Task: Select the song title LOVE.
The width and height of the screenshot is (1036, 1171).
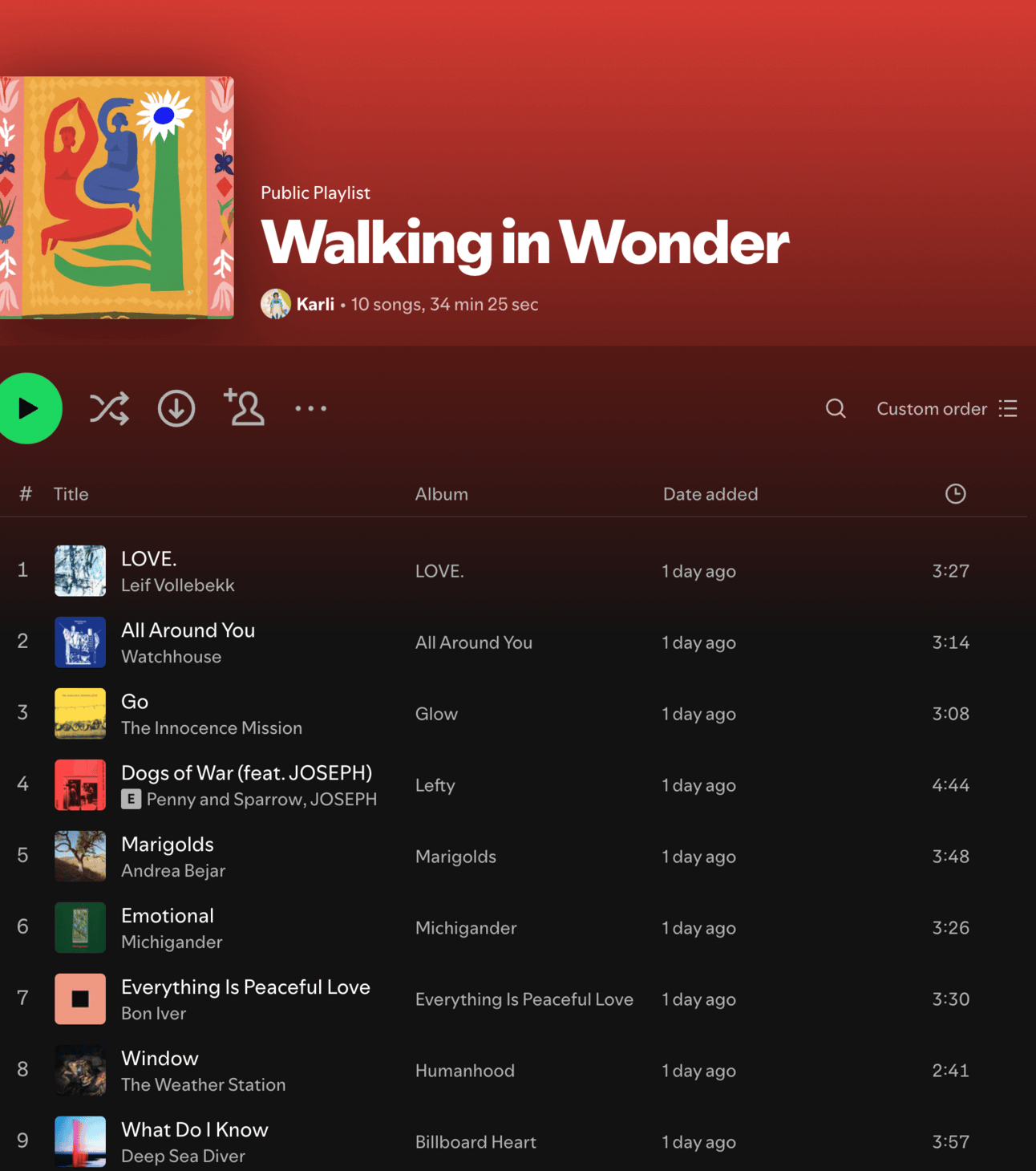Action: point(149,559)
